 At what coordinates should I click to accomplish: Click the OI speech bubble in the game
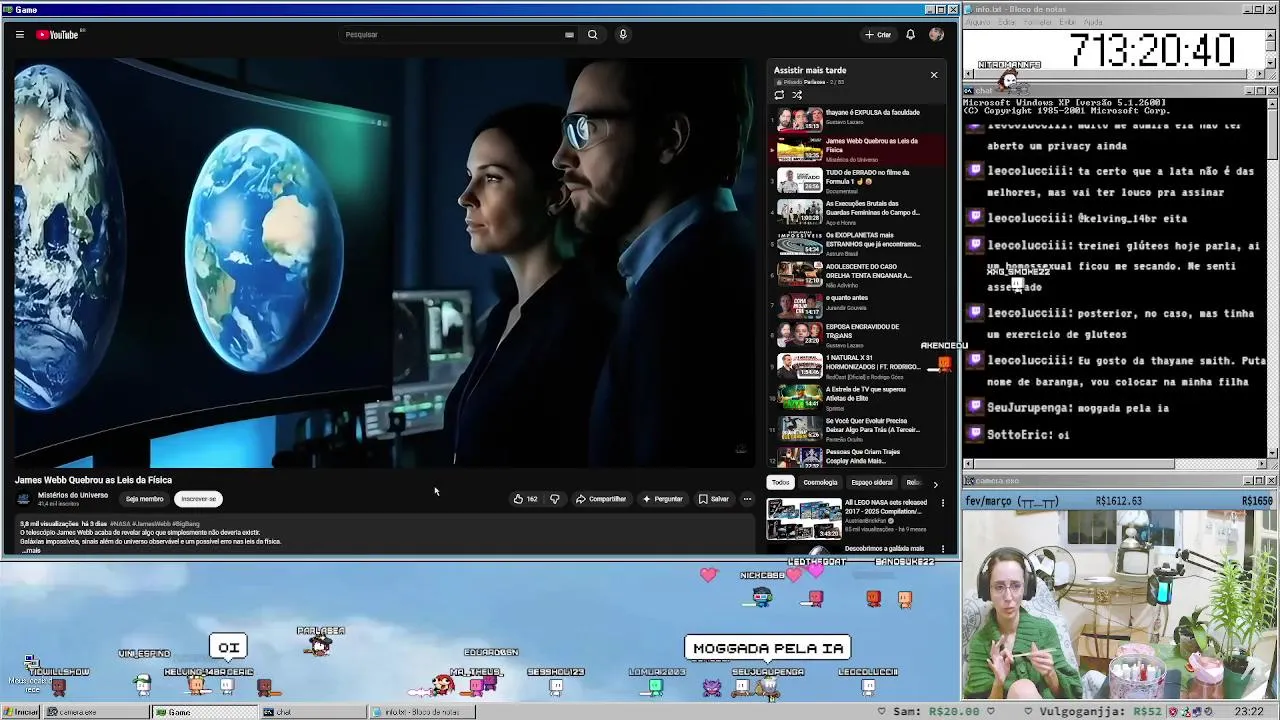tap(228, 647)
